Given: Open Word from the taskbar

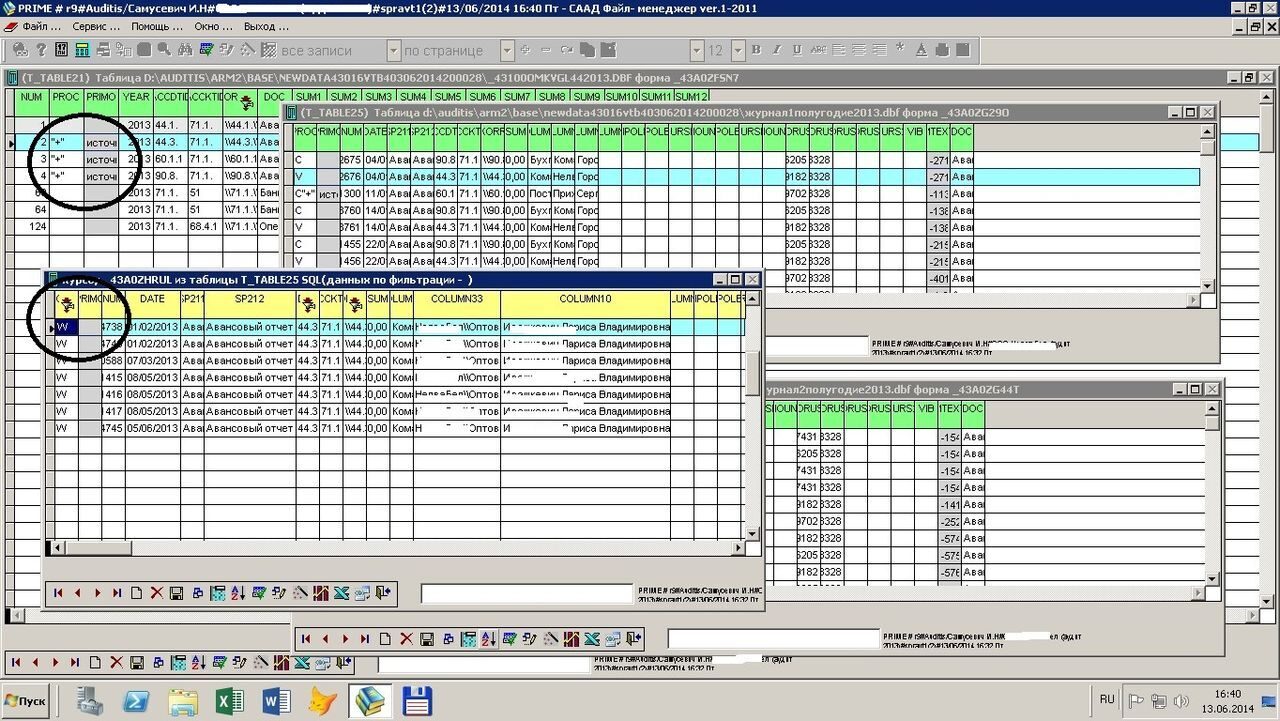Looking at the screenshot, I should point(276,701).
